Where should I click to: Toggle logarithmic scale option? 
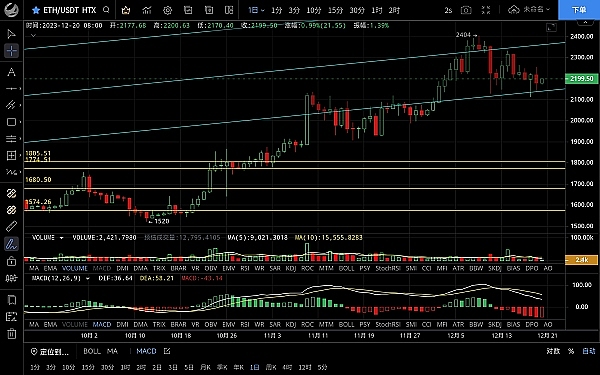click(553, 351)
